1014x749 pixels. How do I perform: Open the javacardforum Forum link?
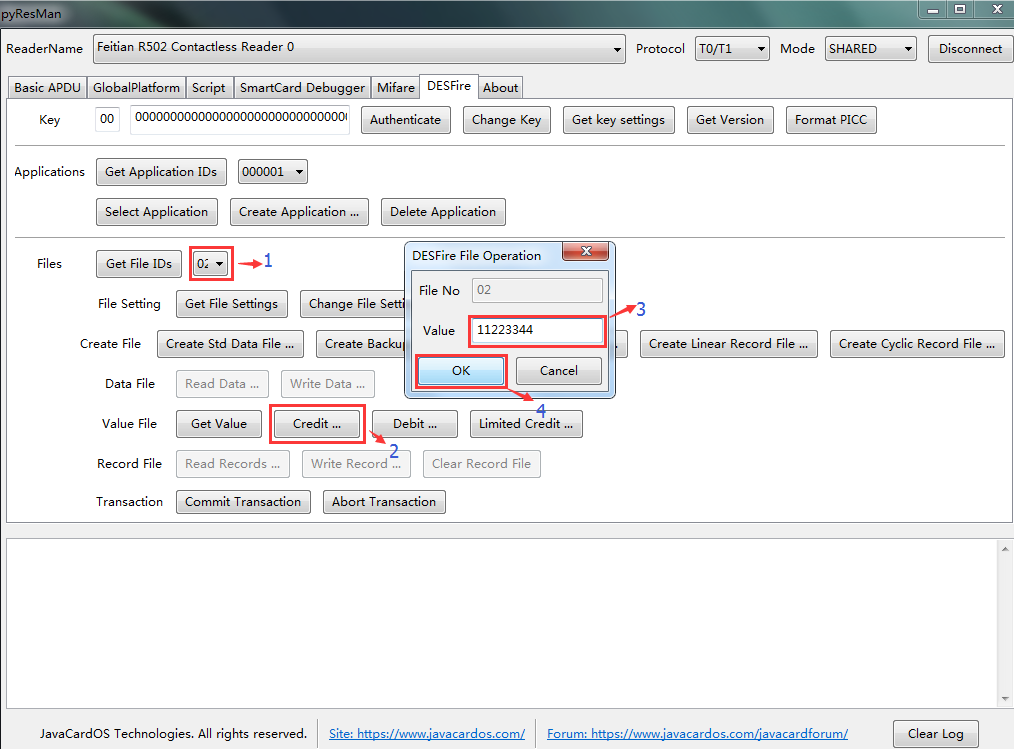(697, 733)
